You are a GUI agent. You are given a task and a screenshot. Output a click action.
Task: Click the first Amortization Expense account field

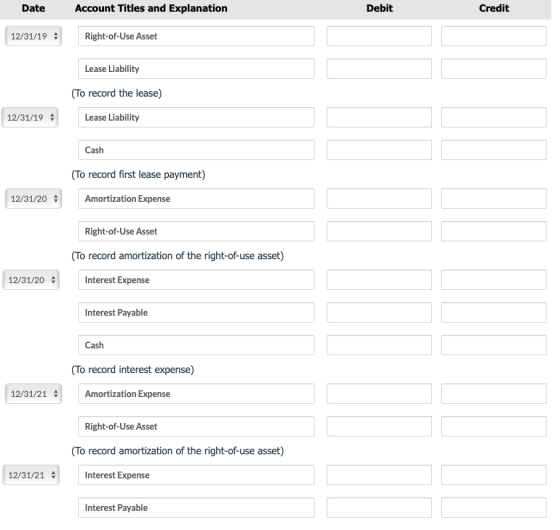coord(196,199)
